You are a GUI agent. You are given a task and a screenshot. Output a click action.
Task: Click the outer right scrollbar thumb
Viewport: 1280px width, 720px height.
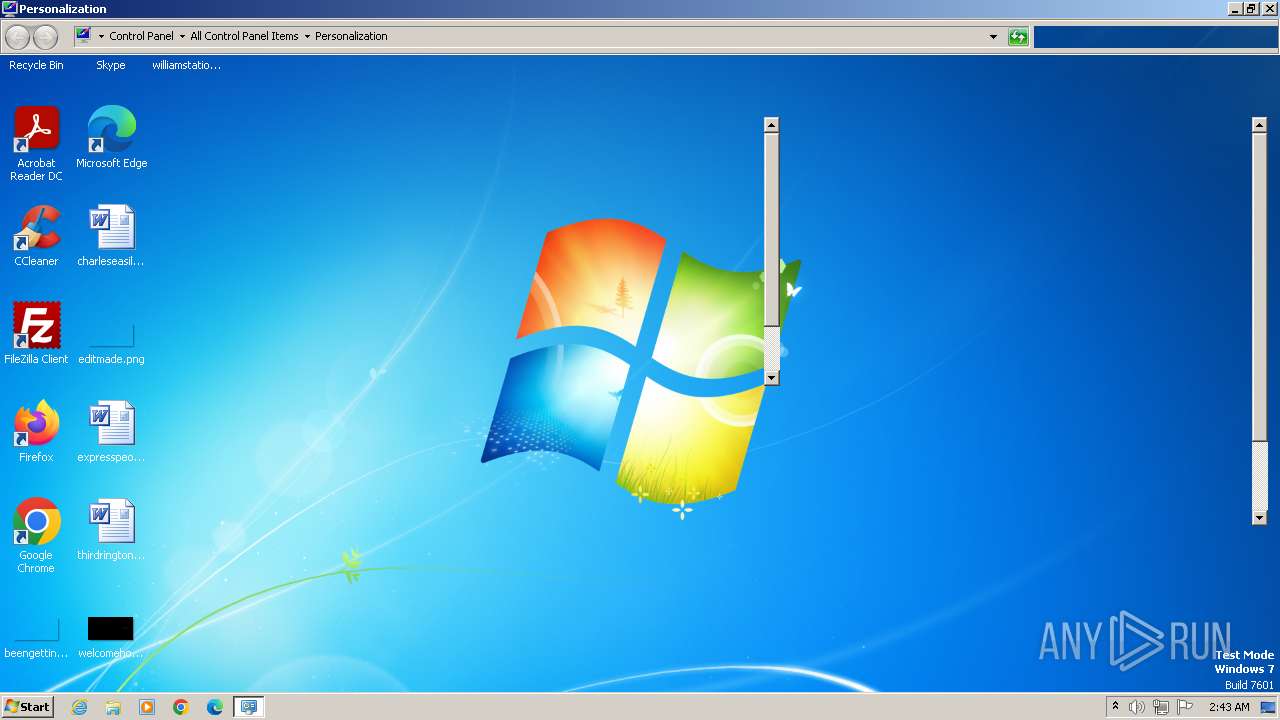point(1260,286)
